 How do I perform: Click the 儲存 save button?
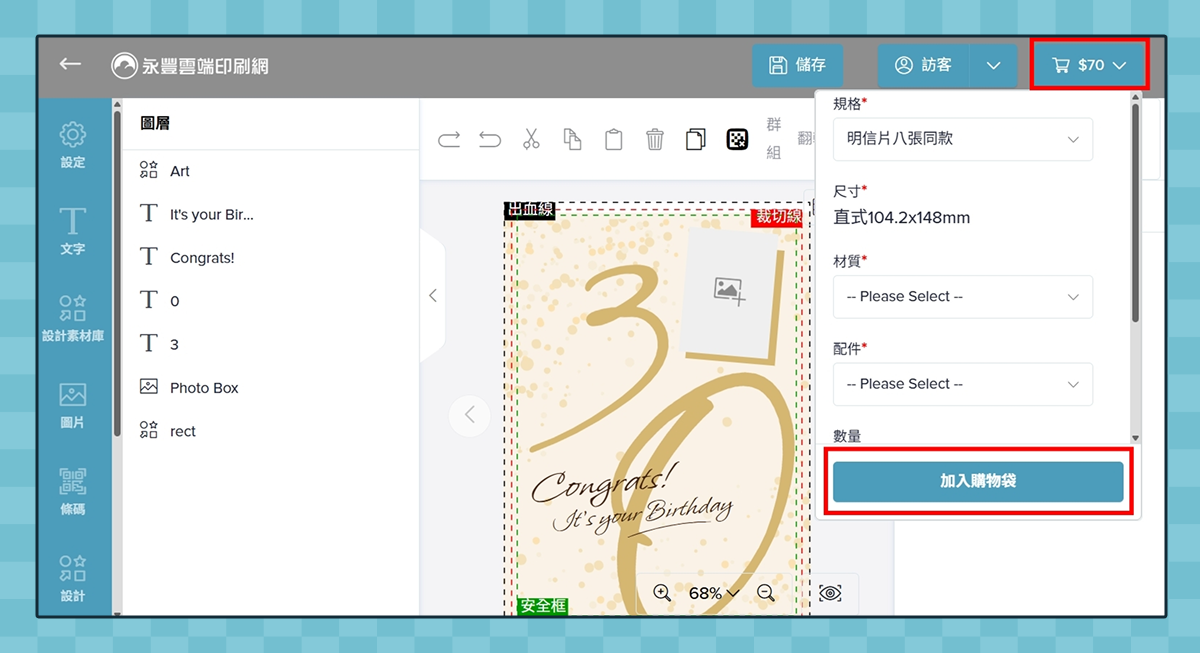click(x=797, y=65)
